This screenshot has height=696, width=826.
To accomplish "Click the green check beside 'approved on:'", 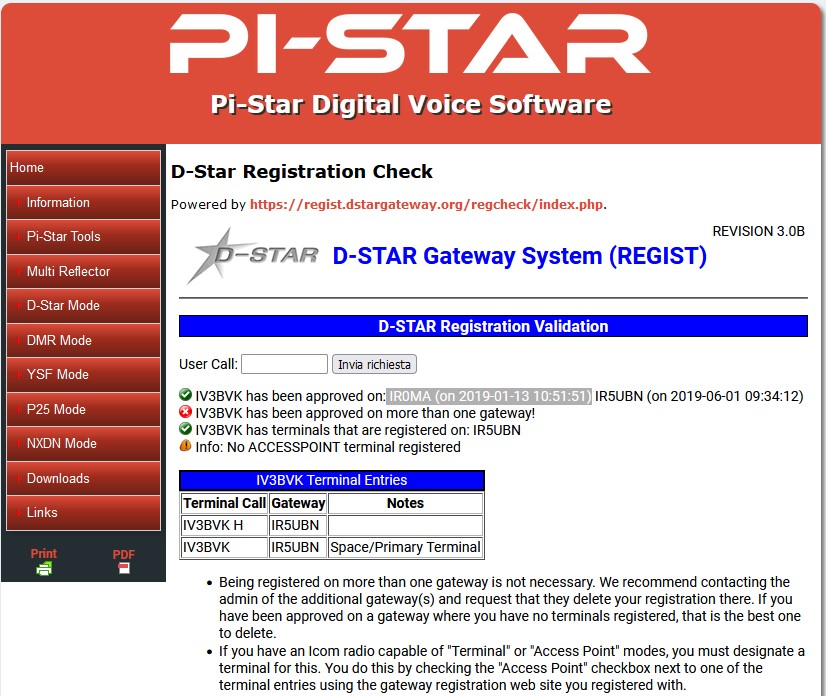I will (185, 395).
